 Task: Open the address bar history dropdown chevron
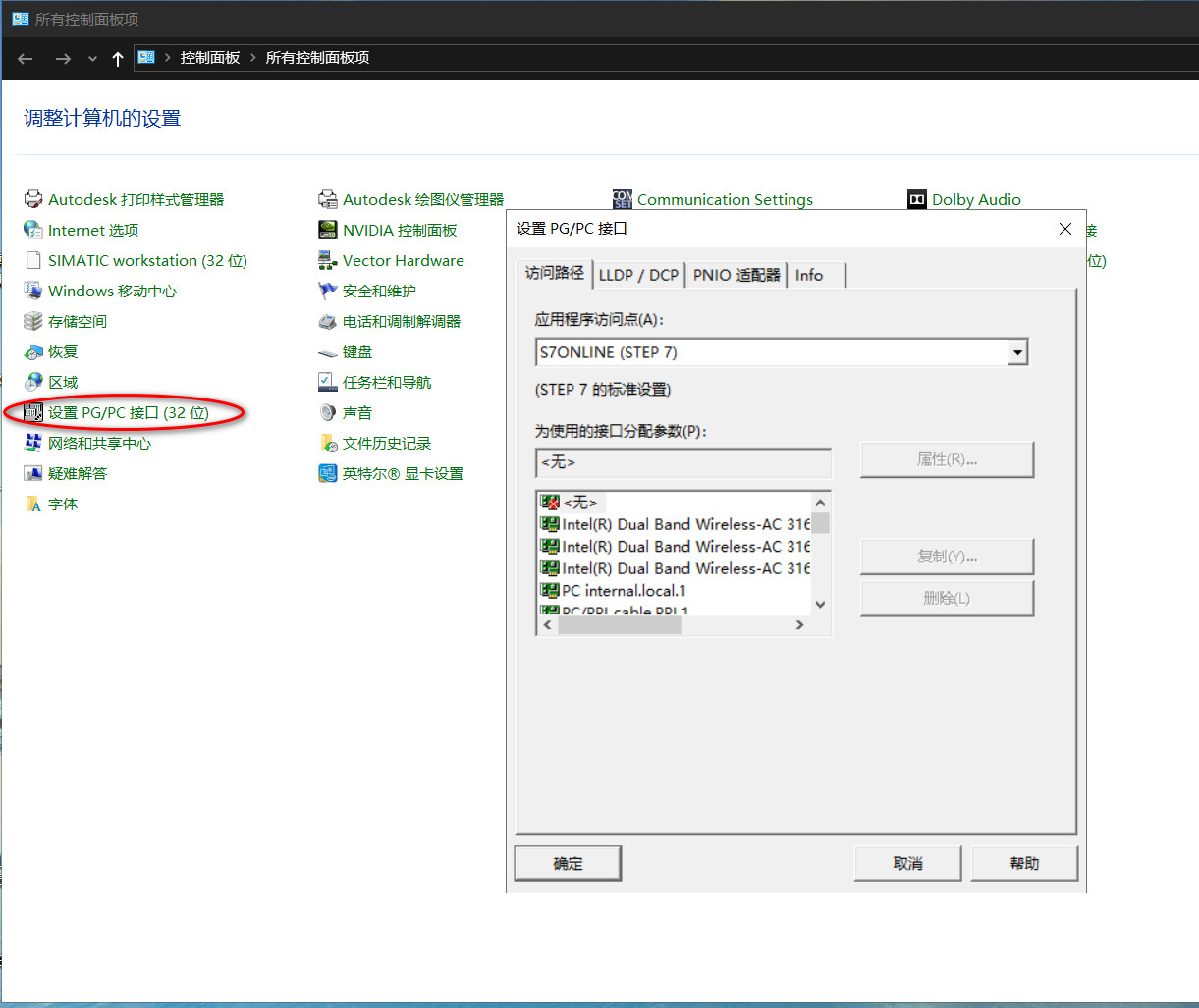92,59
